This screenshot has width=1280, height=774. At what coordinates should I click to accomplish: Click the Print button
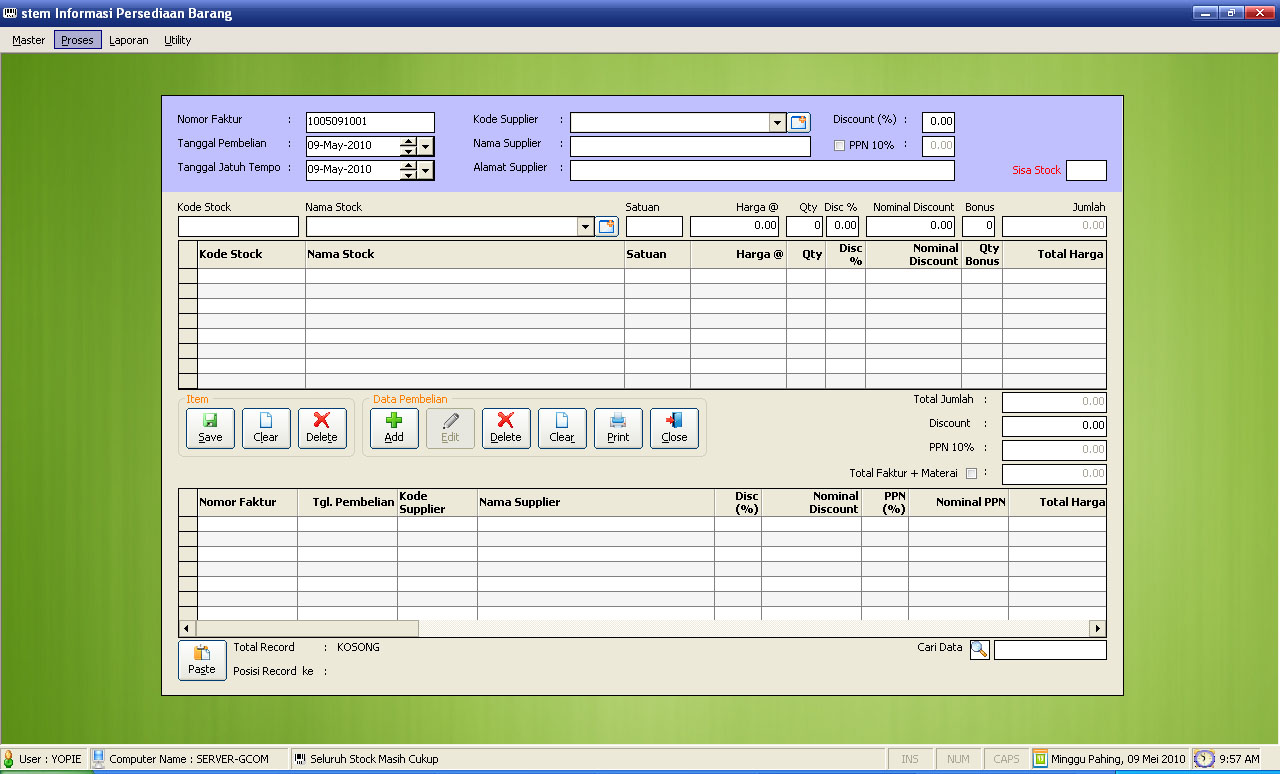[618, 428]
